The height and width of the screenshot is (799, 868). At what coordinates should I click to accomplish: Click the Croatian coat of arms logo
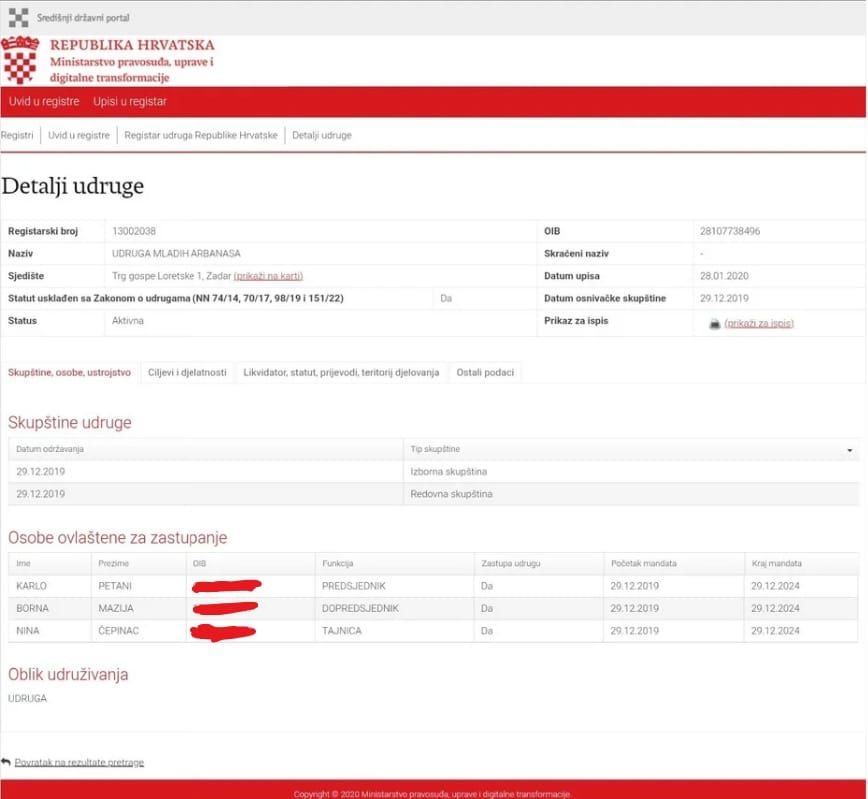click(x=20, y=61)
